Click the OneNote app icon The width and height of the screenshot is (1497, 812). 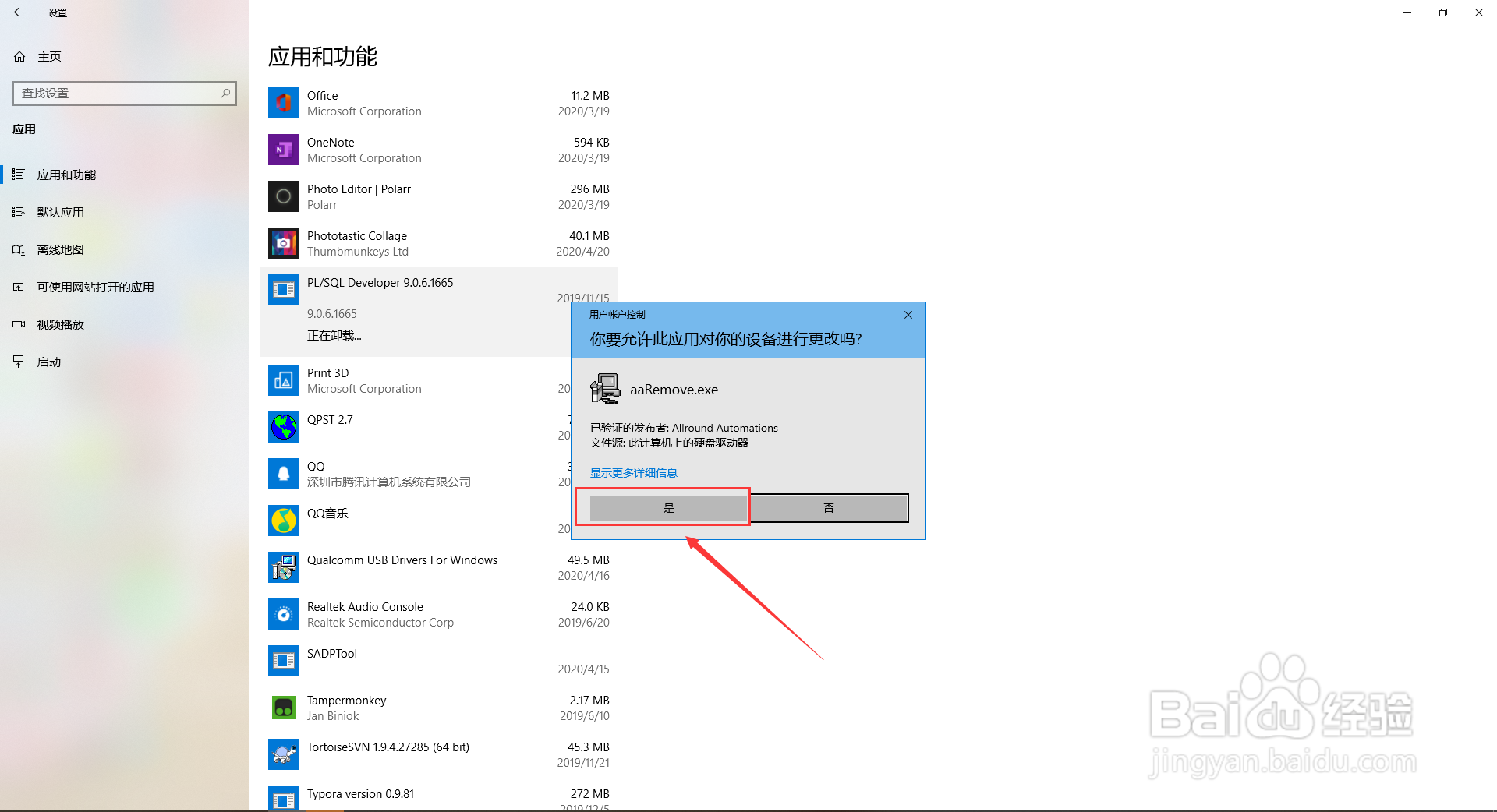[284, 150]
